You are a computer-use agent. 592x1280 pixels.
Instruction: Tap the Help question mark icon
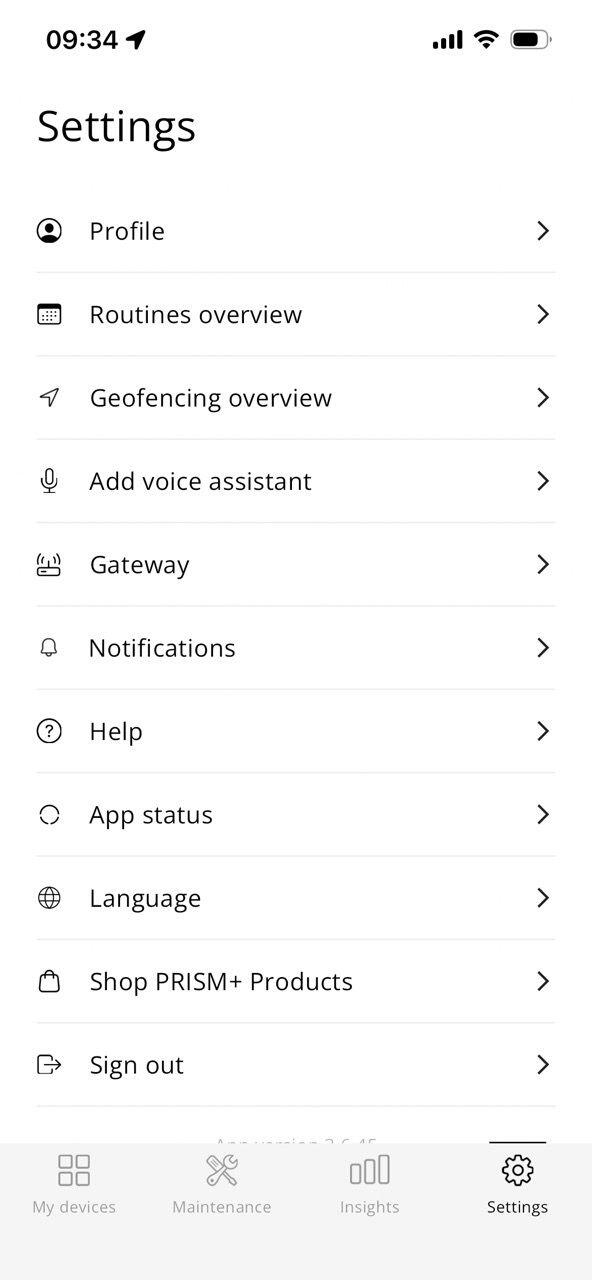pyautogui.click(x=49, y=731)
